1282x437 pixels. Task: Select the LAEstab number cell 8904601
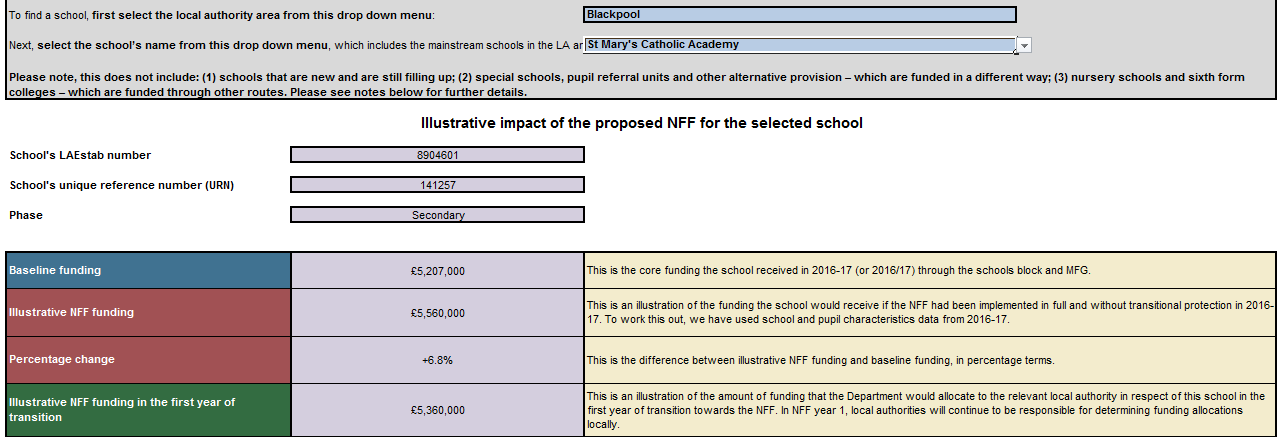437,155
